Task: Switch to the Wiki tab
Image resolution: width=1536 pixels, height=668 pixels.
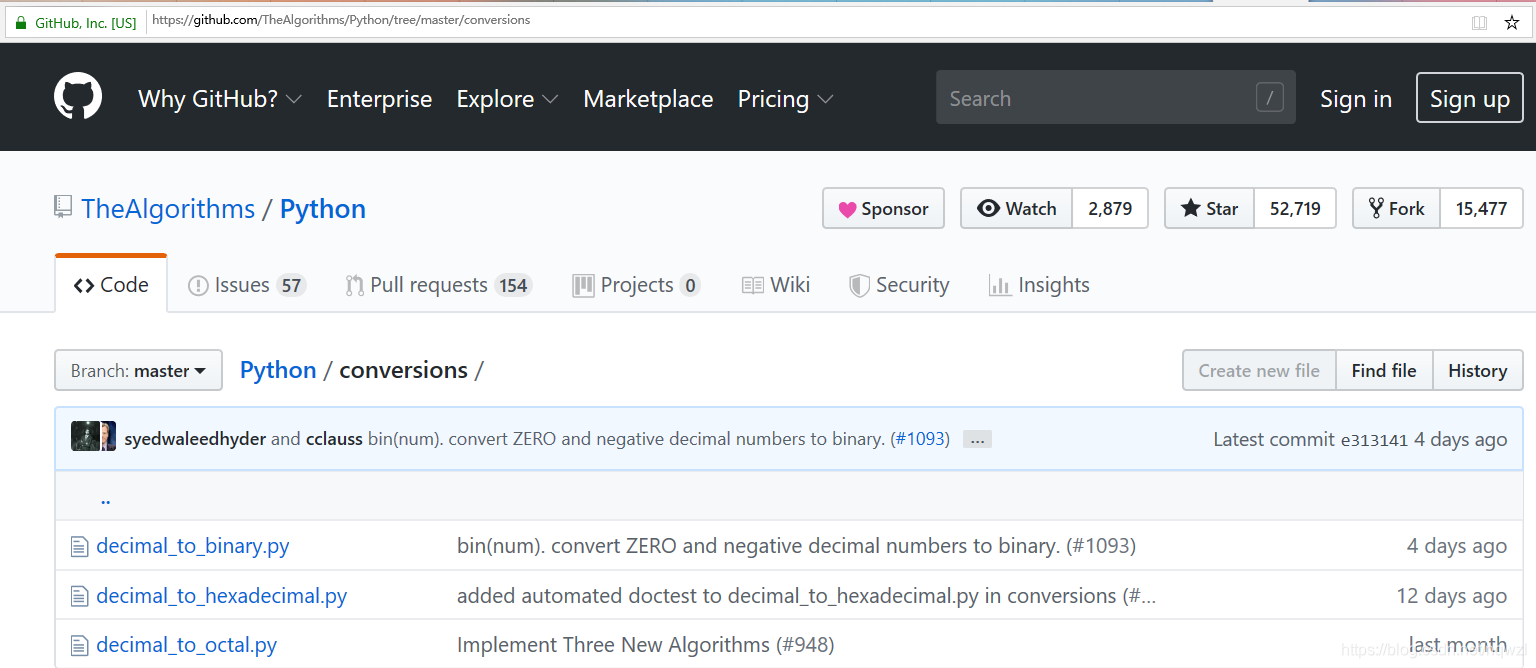Action: 776,285
